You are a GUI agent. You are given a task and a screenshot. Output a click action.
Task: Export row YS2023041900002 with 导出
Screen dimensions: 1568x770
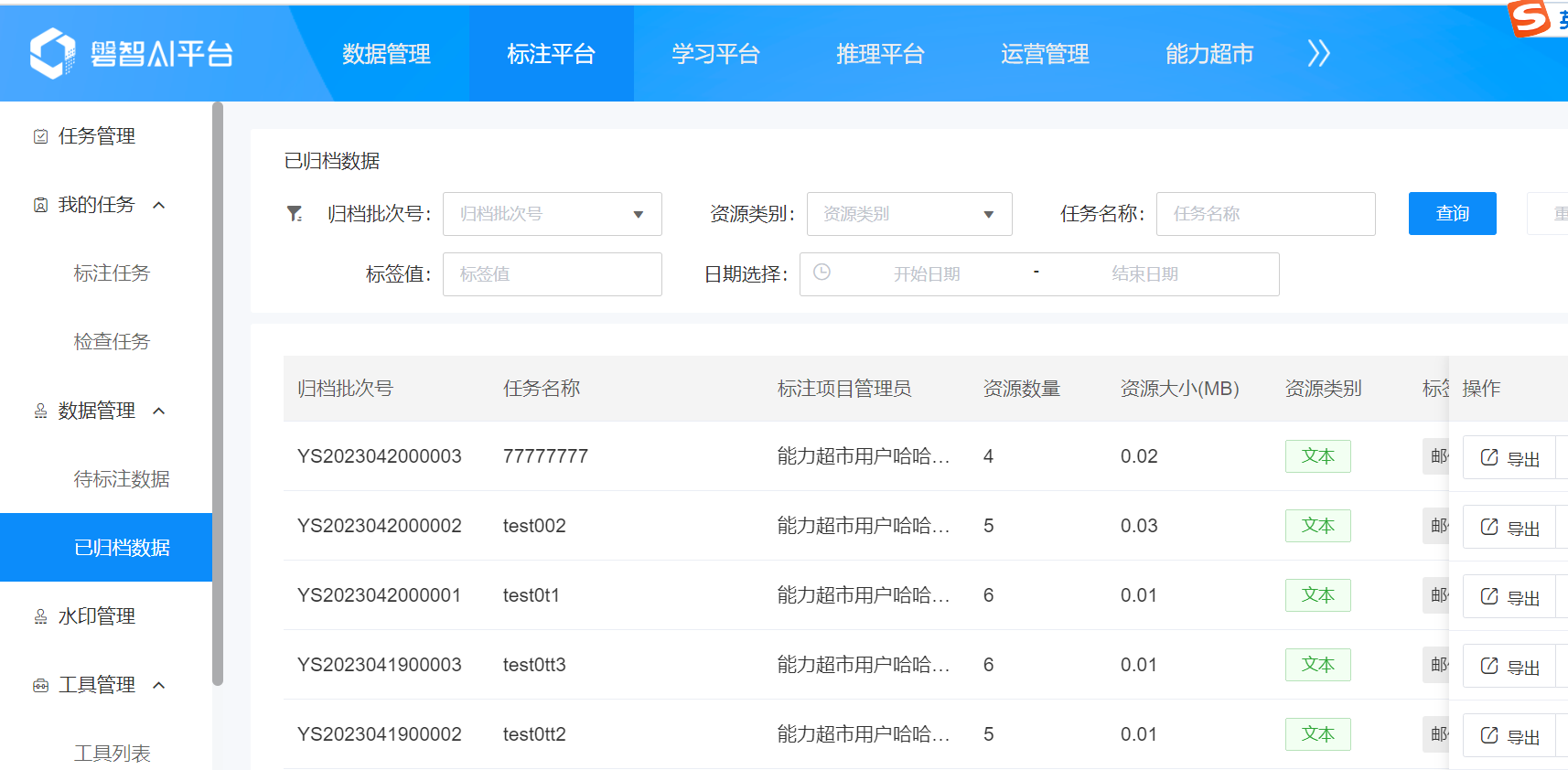tap(1509, 736)
